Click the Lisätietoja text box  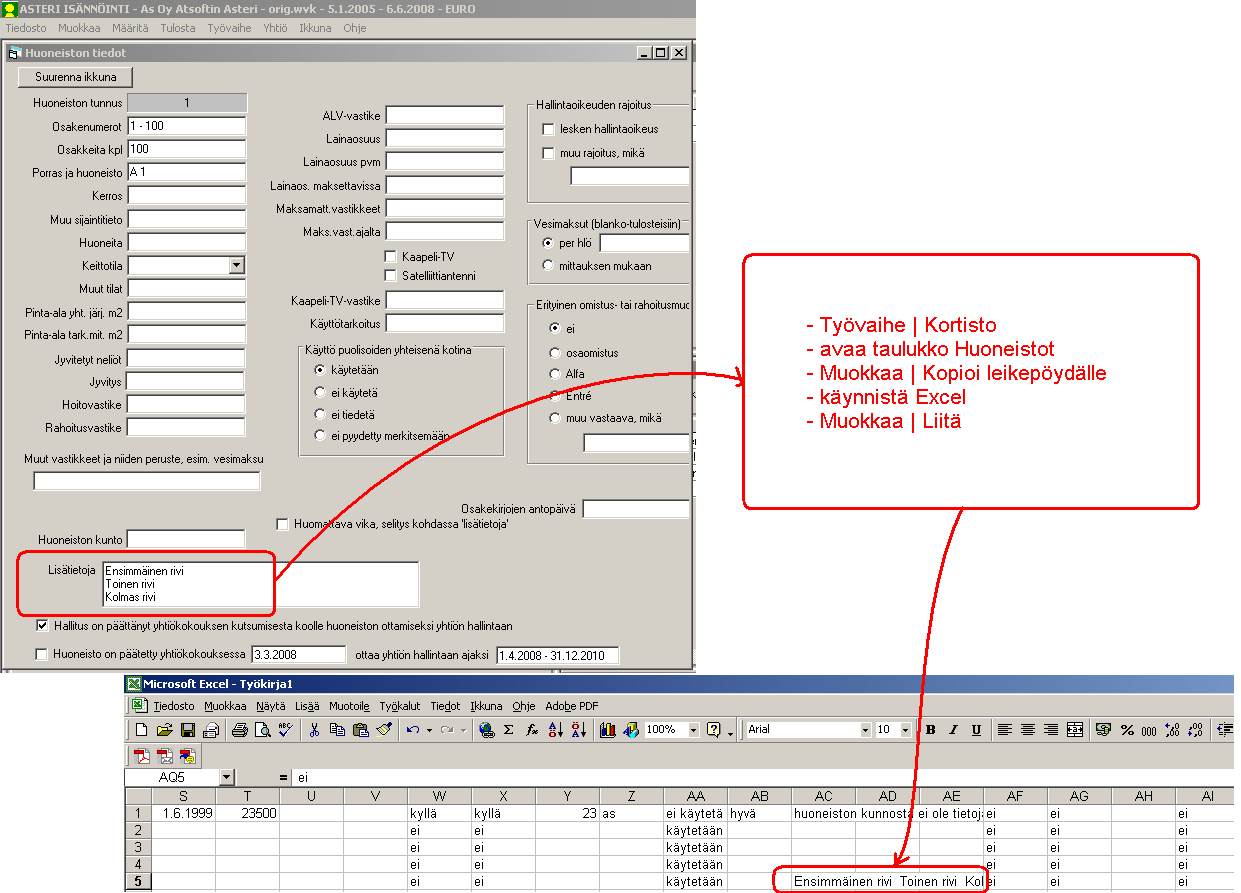coord(260,584)
